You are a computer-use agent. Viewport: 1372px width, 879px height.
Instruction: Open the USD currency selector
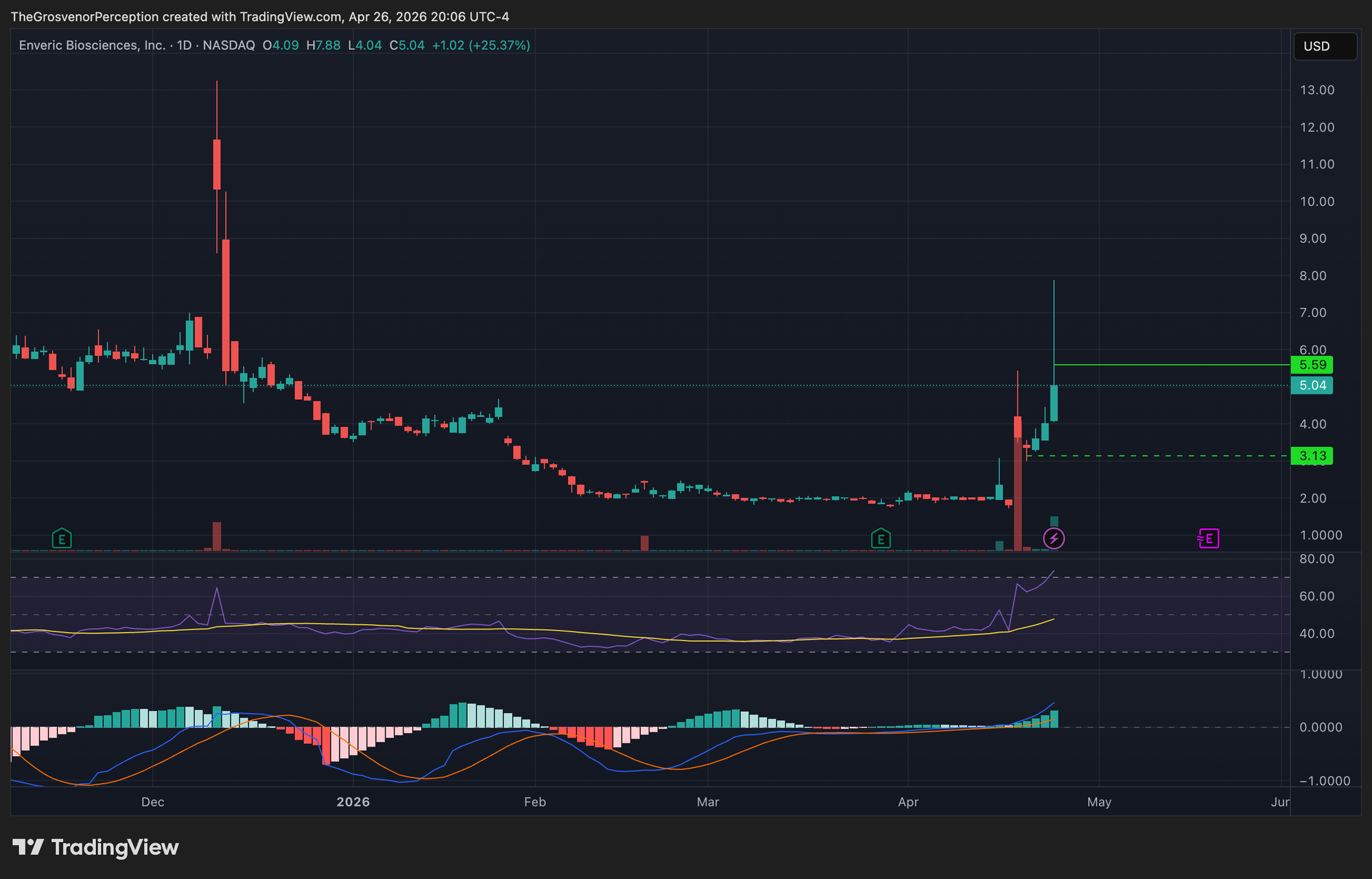(x=1324, y=47)
